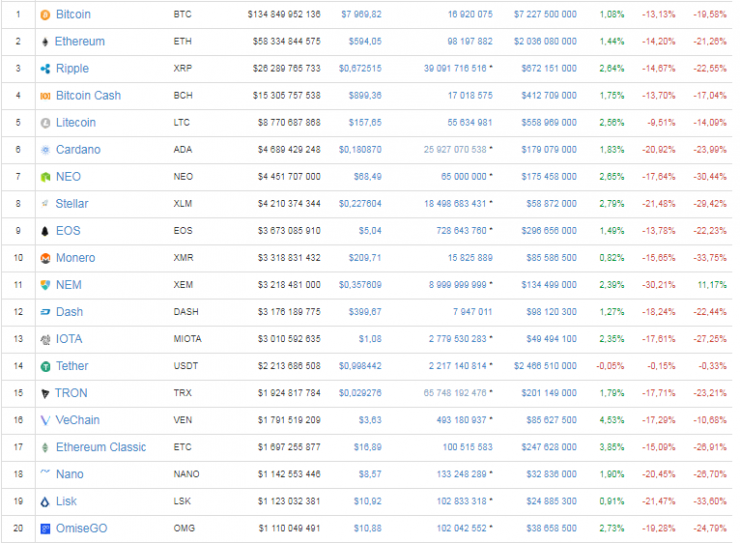Screen dimensions: 740x543
Task: Click Tether's -0,05% hourly change
Action: (x=610, y=366)
